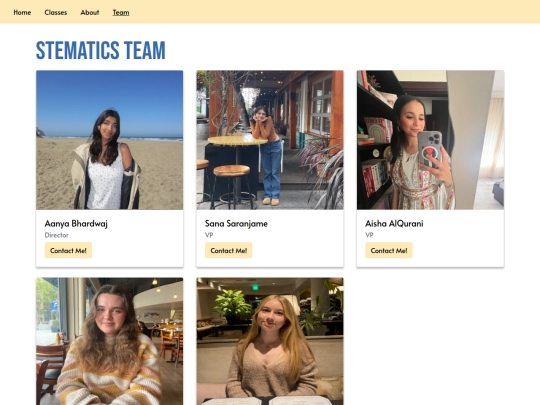
Task: Click Contact Me! under Aisha AlQurani
Action: click(x=389, y=250)
